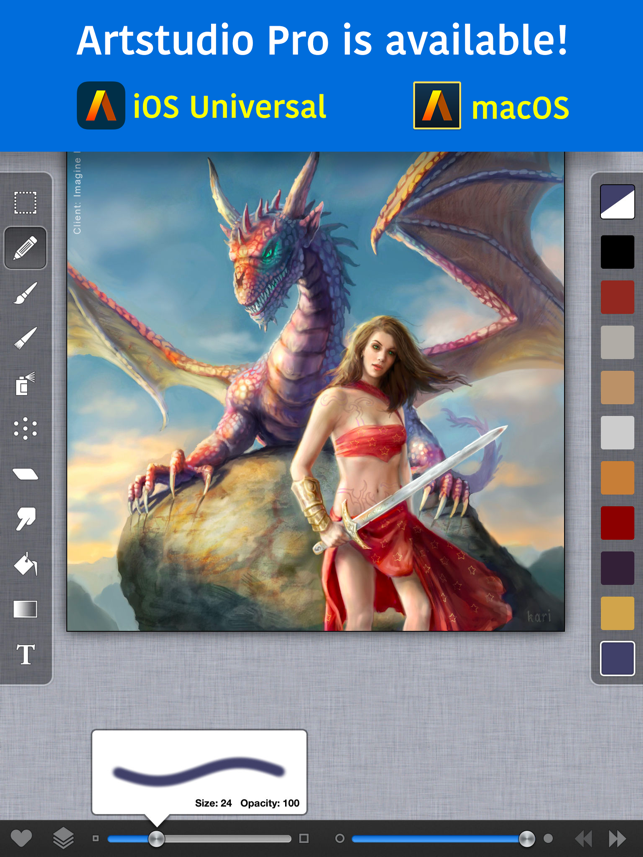This screenshot has height=857, width=643.
Task: Click the opacity slider knob
Action: [527, 838]
